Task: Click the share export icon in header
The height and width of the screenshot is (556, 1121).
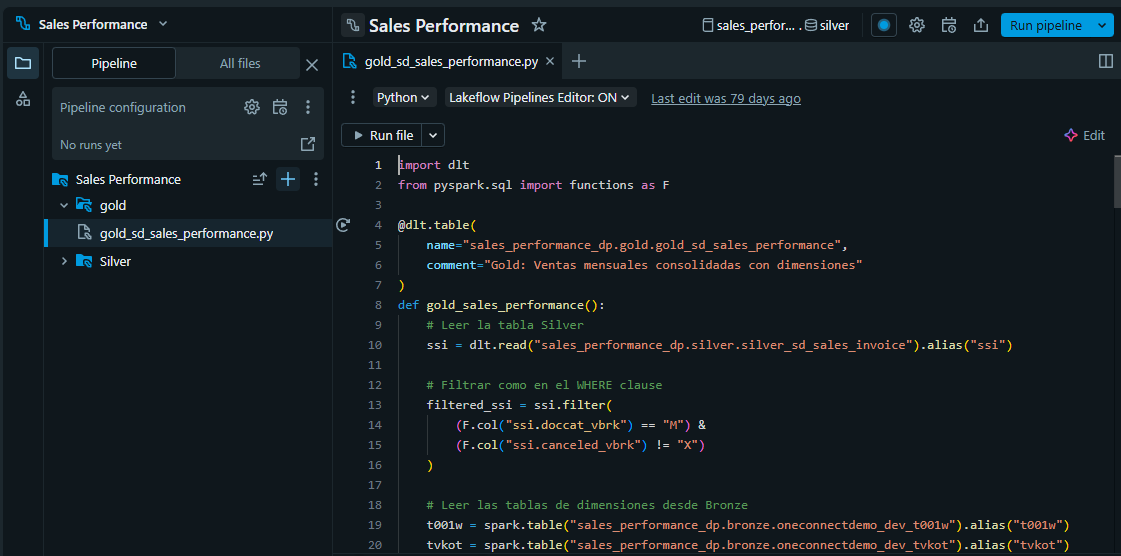Action: (x=981, y=25)
